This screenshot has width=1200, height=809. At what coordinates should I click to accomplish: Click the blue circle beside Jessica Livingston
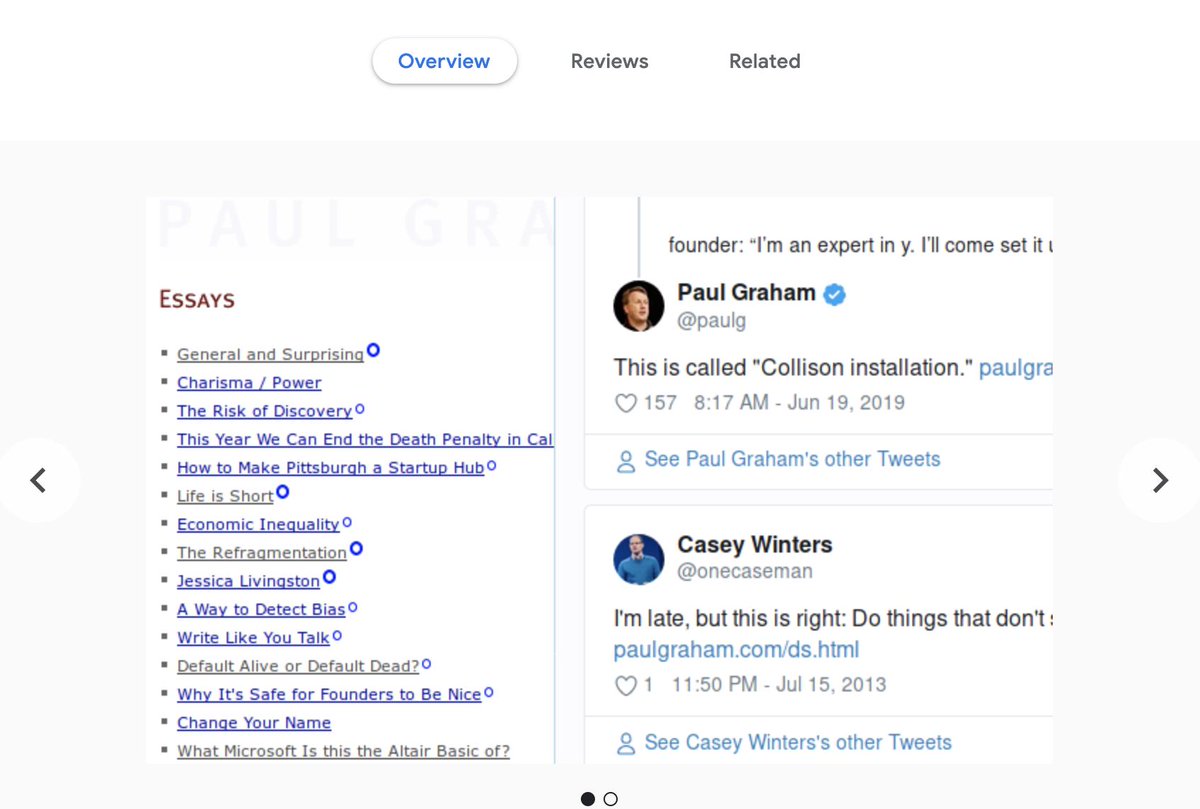click(x=329, y=576)
